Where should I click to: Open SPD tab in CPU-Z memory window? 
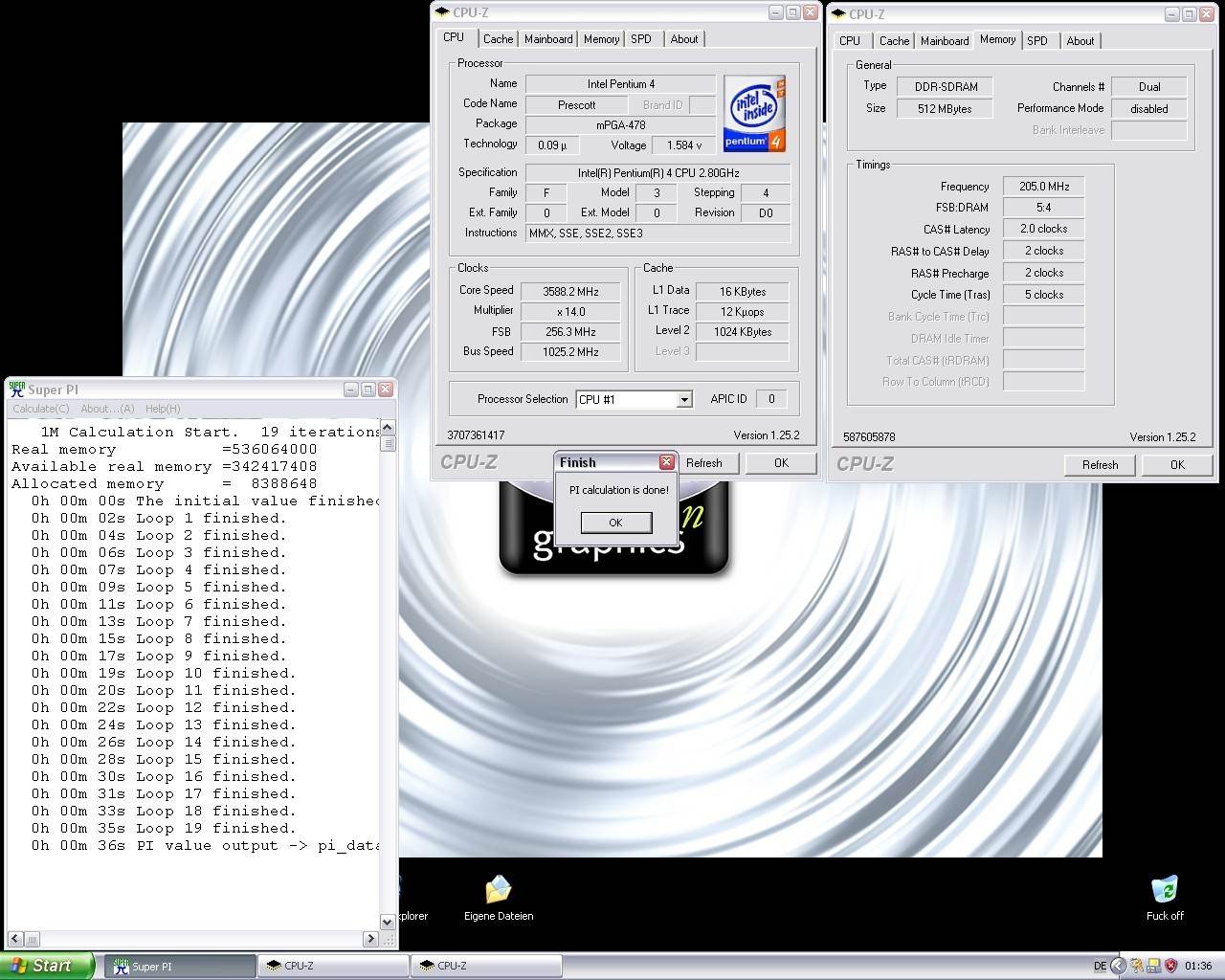(1037, 41)
